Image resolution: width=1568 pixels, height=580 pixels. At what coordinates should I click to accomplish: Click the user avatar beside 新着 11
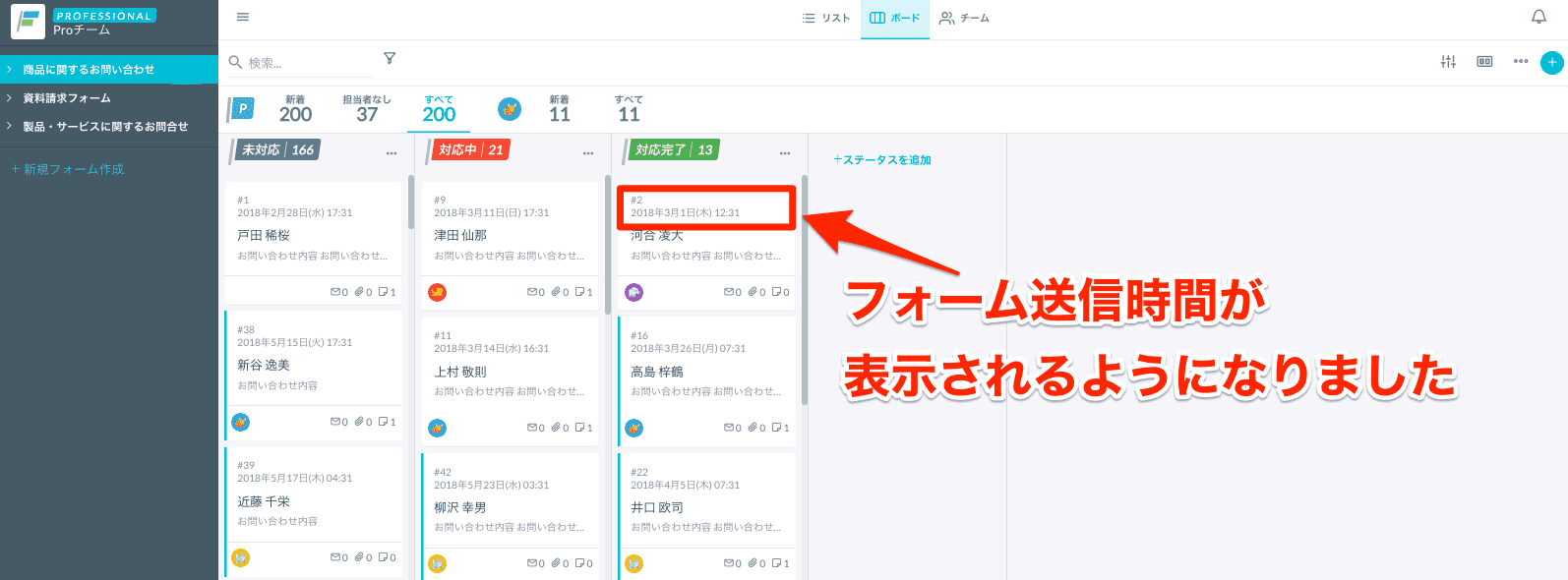pos(509,108)
